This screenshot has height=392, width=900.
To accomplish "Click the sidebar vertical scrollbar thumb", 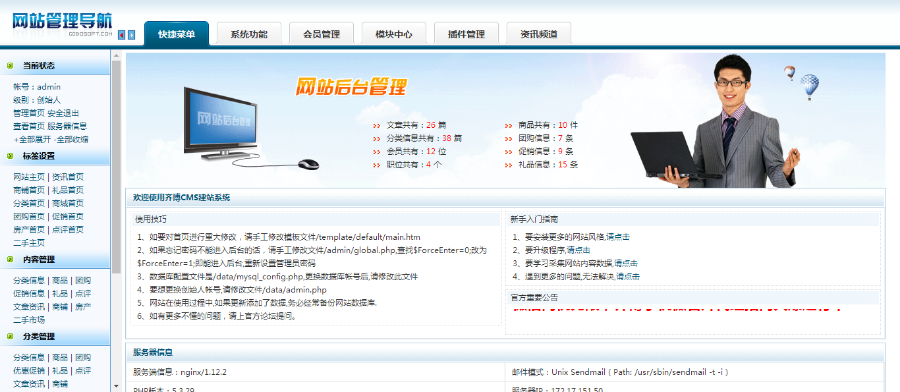I will click(x=117, y=166).
